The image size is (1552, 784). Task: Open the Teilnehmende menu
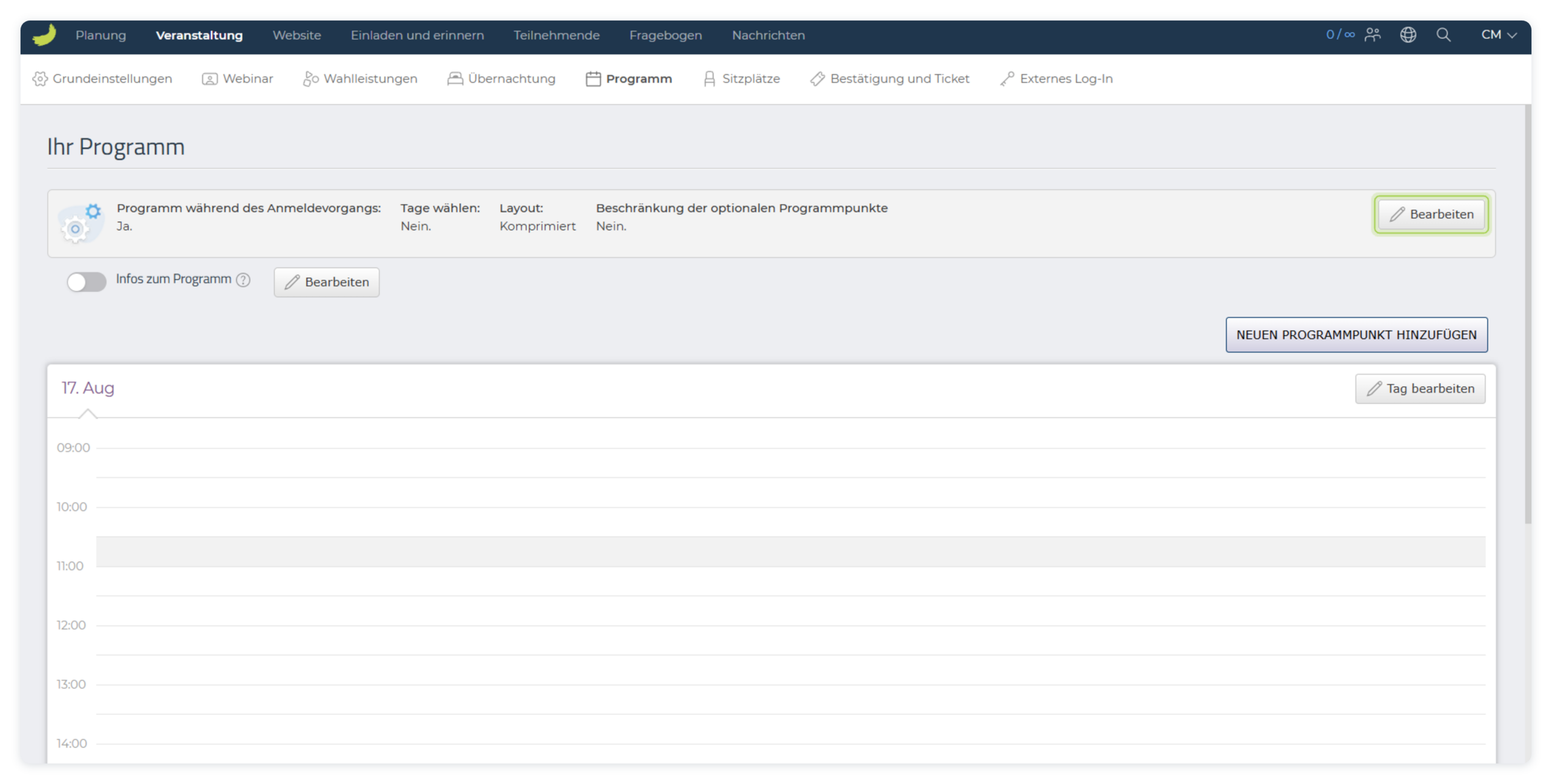(557, 35)
